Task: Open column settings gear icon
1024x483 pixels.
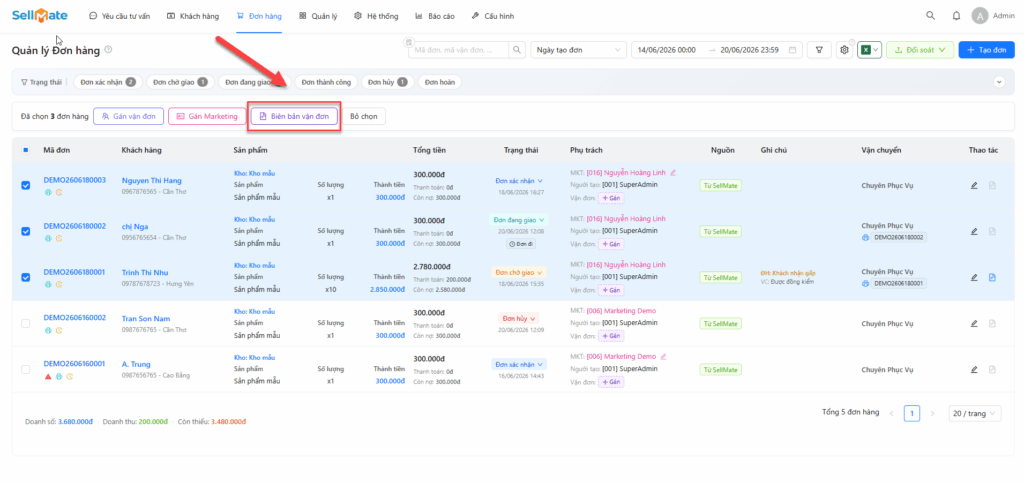Action: 844,50
